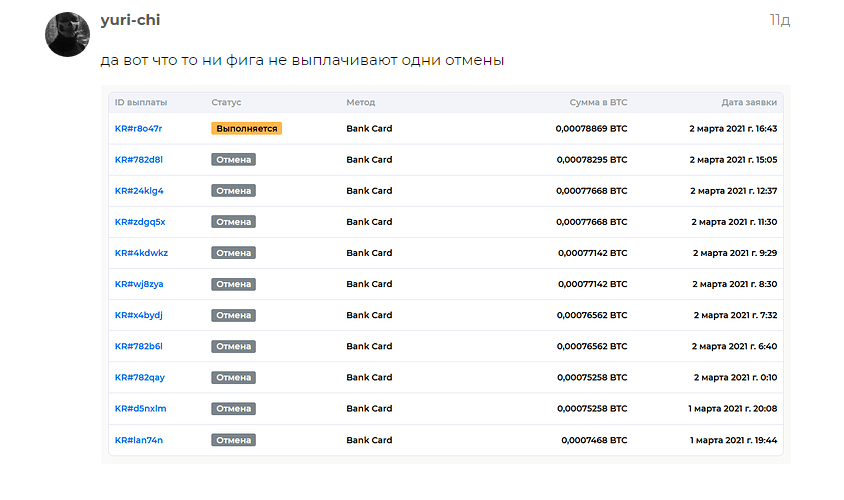Open payout KR#782qay
The height and width of the screenshot is (500, 844).
140,377
